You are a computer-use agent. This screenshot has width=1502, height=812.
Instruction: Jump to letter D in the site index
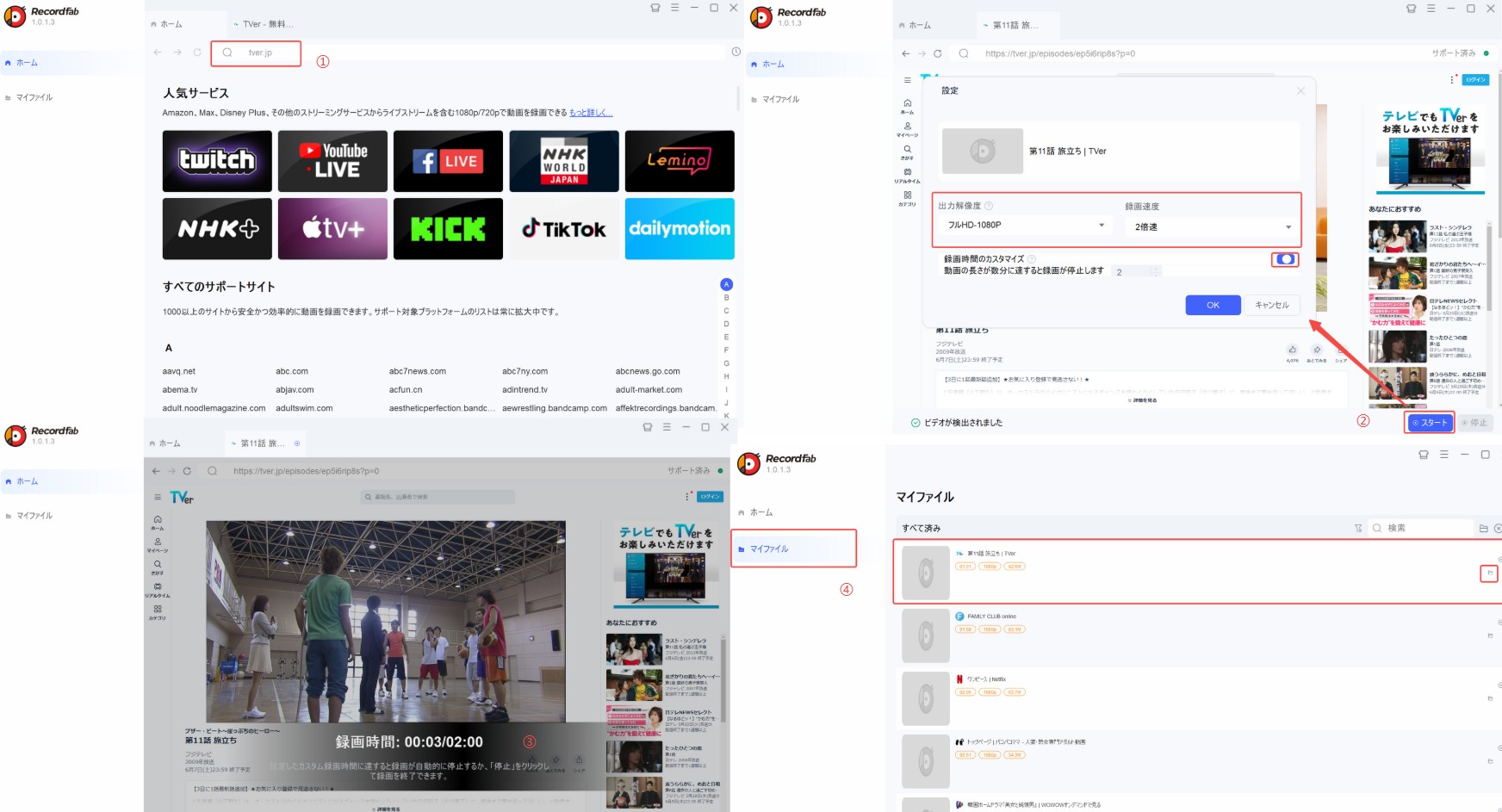pos(726,324)
